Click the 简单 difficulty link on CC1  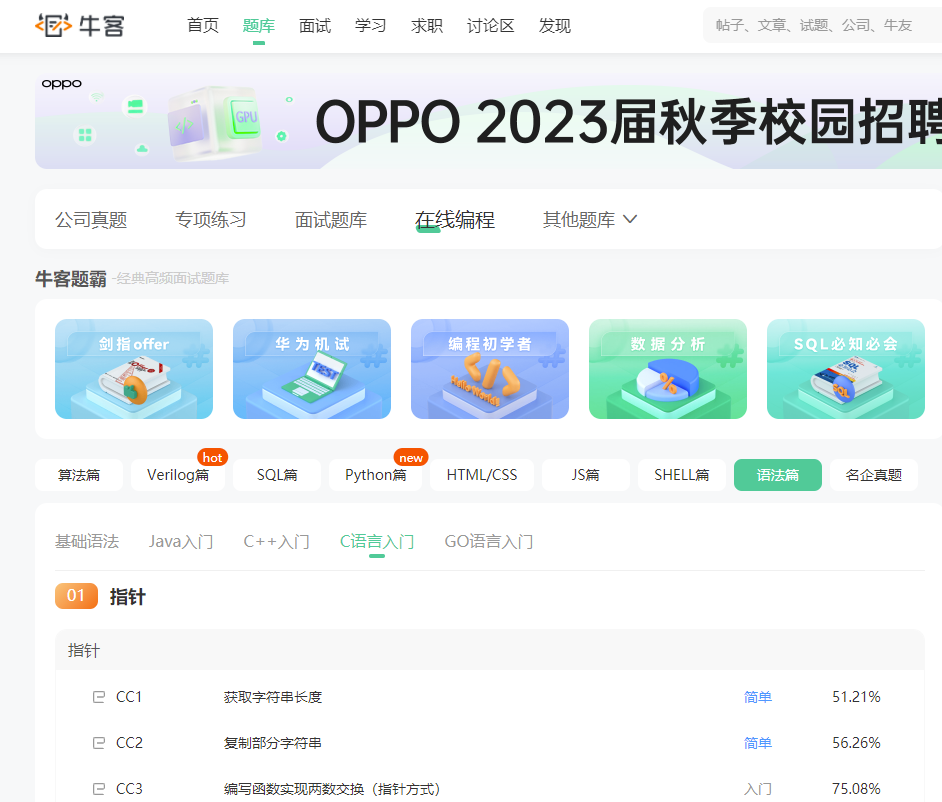pyautogui.click(x=757, y=696)
